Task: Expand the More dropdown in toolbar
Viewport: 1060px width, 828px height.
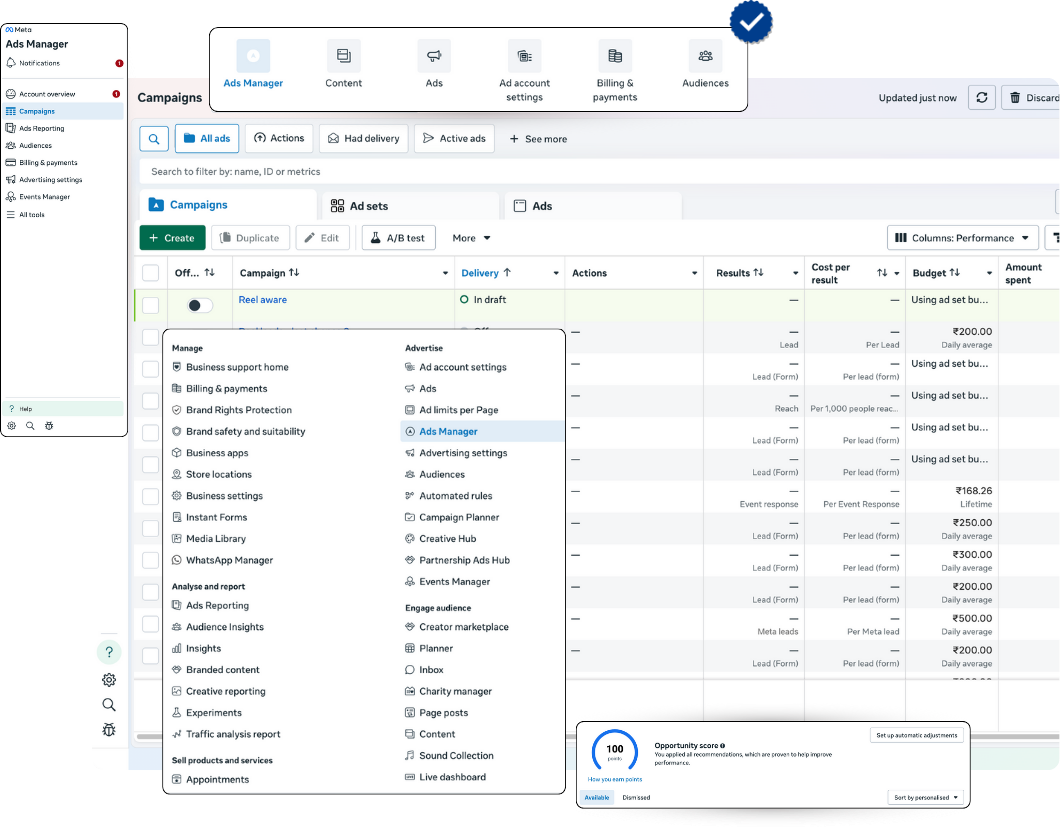Action: [x=471, y=238]
